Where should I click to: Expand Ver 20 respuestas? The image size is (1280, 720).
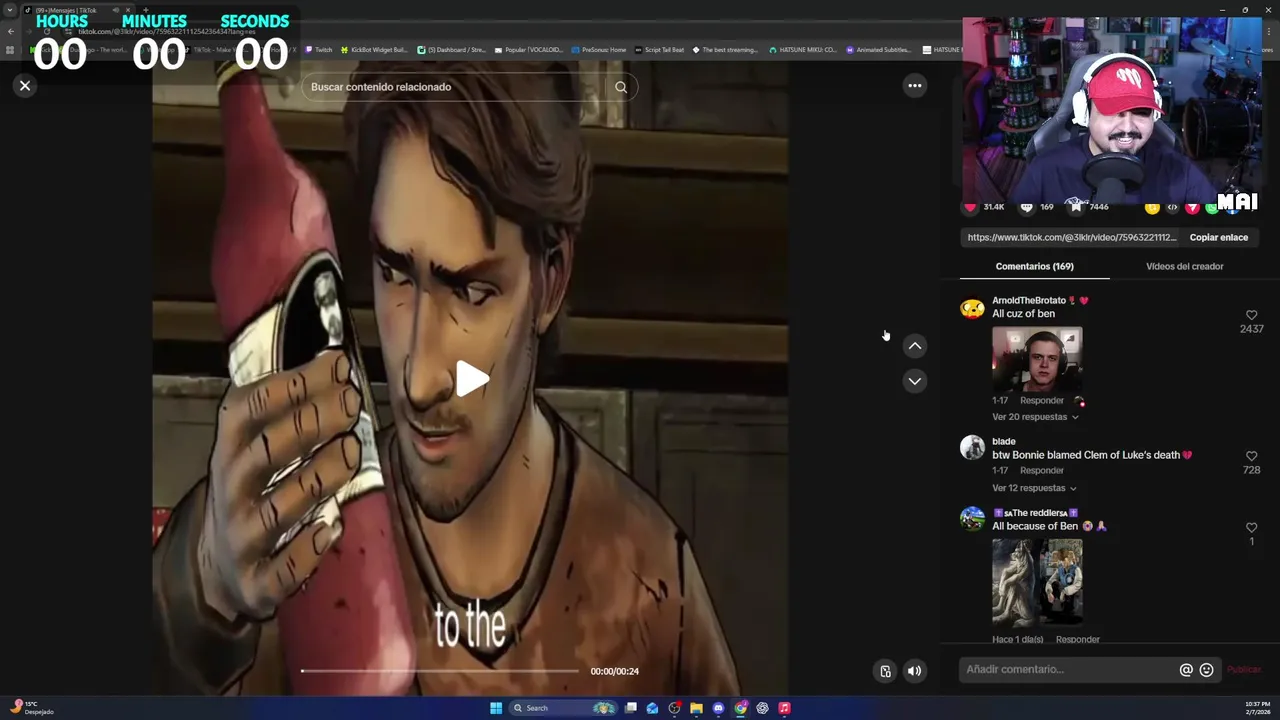pos(1035,417)
